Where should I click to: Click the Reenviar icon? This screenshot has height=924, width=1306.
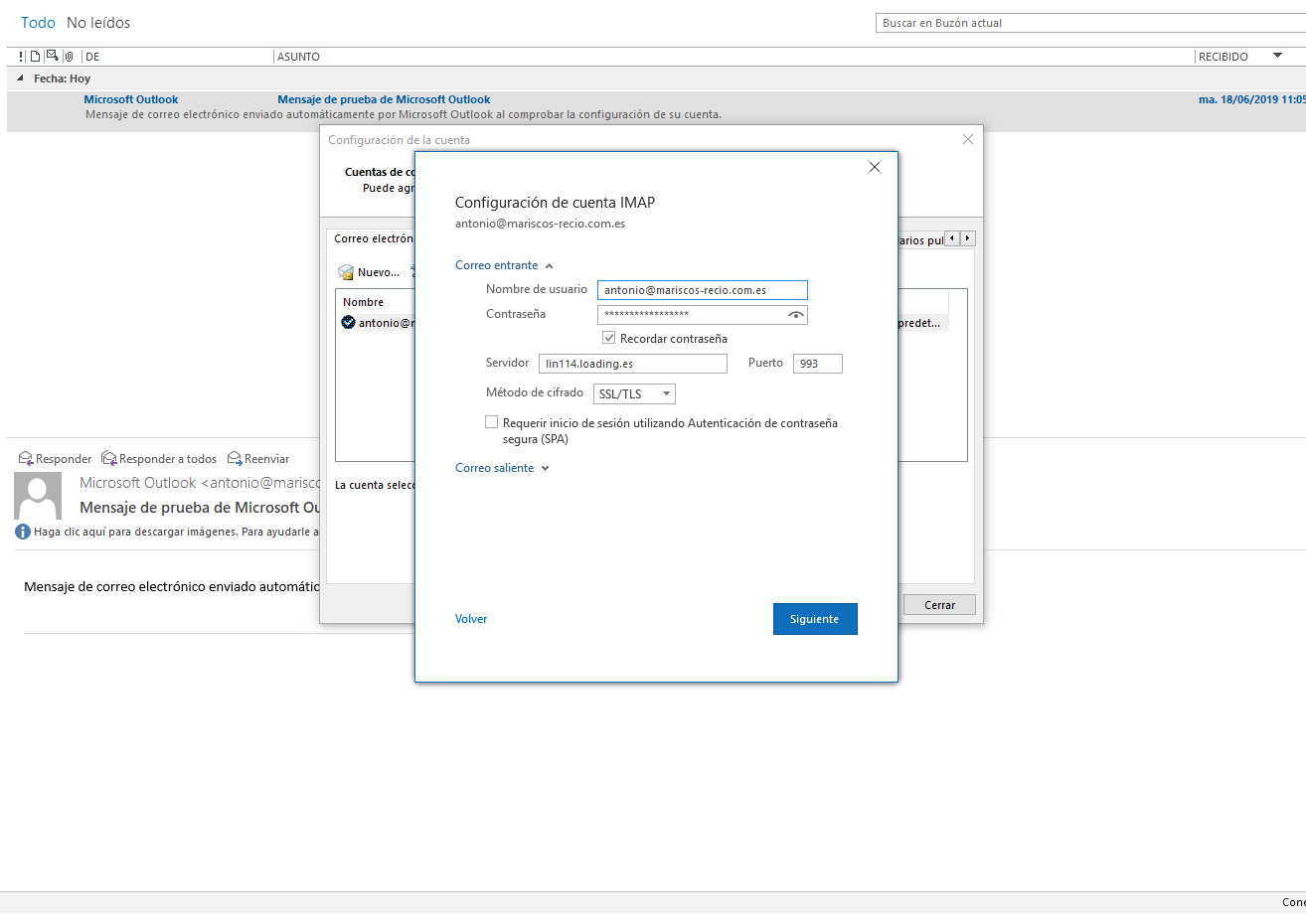point(235,458)
